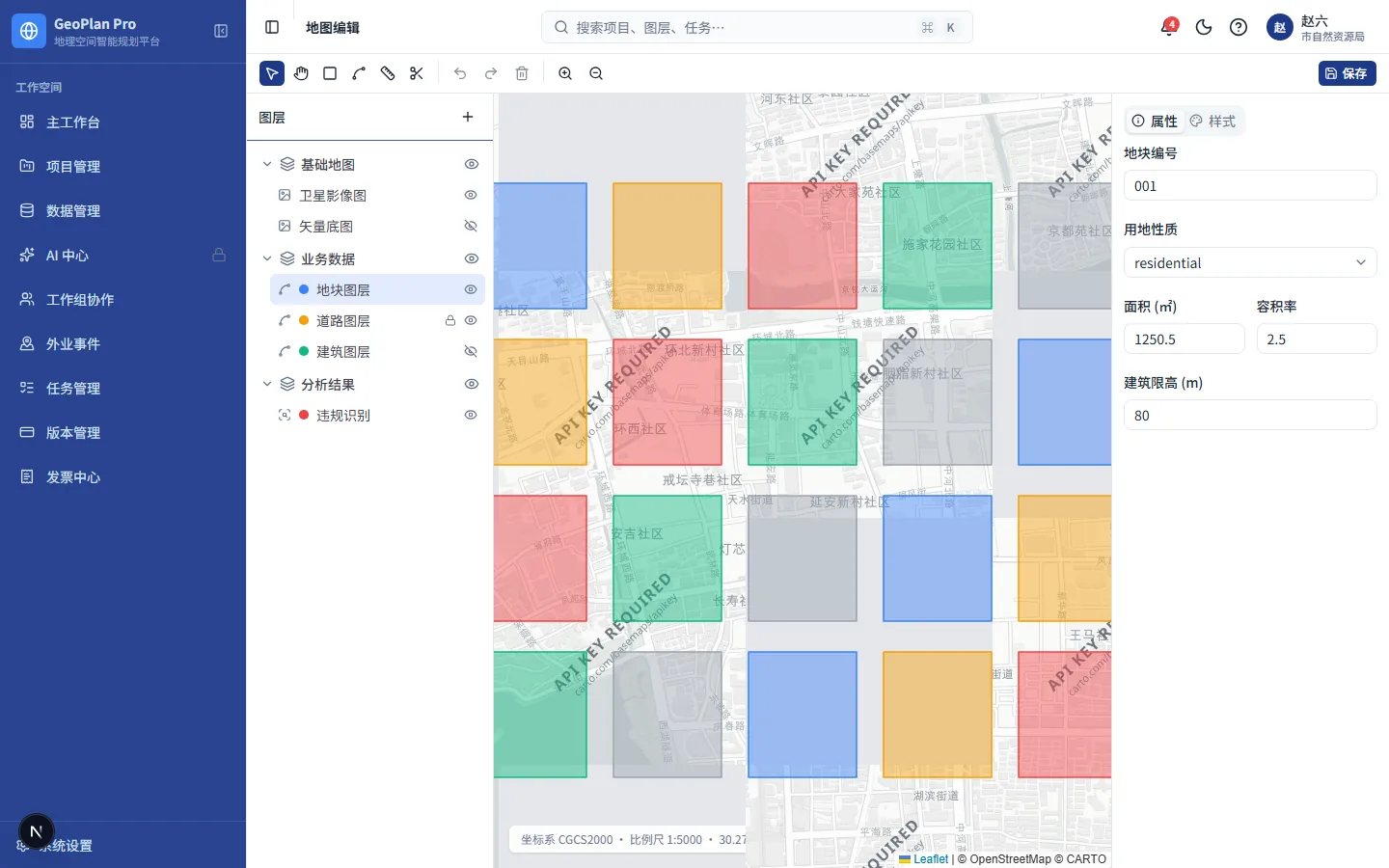Viewport: 1389px width, 868px height.
Task: Switch to dark mode with moon icon
Action: coord(1204,27)
